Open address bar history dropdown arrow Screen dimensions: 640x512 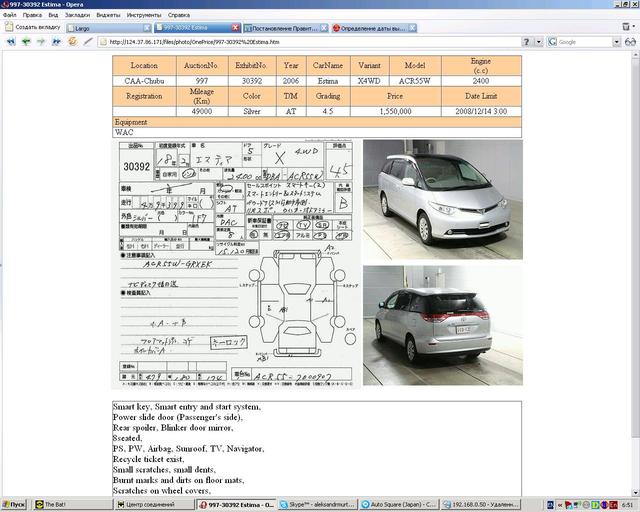[x=539, y=42]
